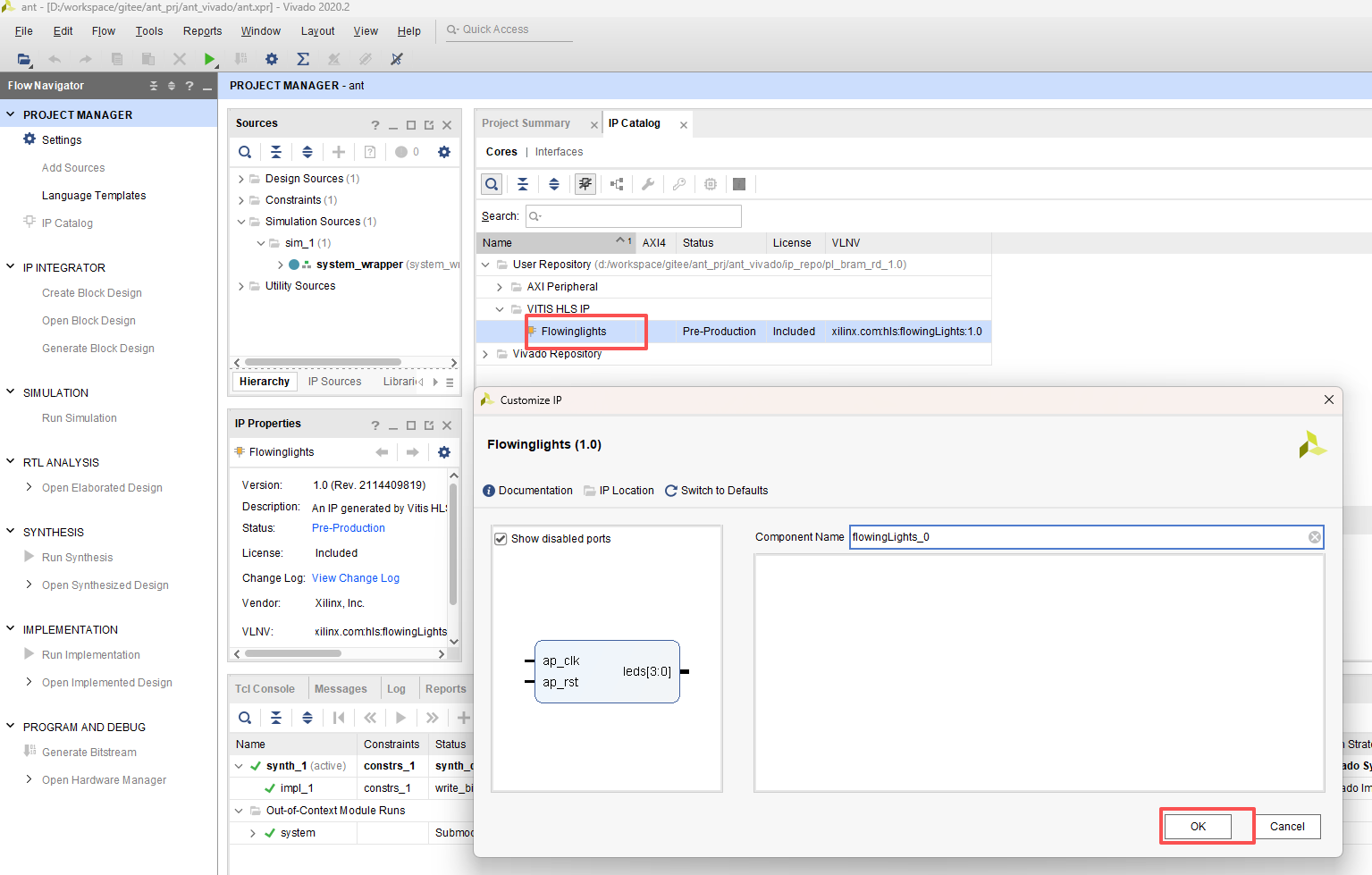Search in Design Runs panel magnifier icon

pos(245,718)
